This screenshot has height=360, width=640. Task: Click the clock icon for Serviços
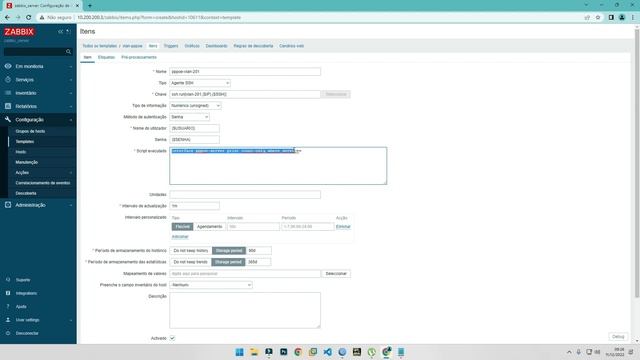pyautogui.click(x=8, y=80)
